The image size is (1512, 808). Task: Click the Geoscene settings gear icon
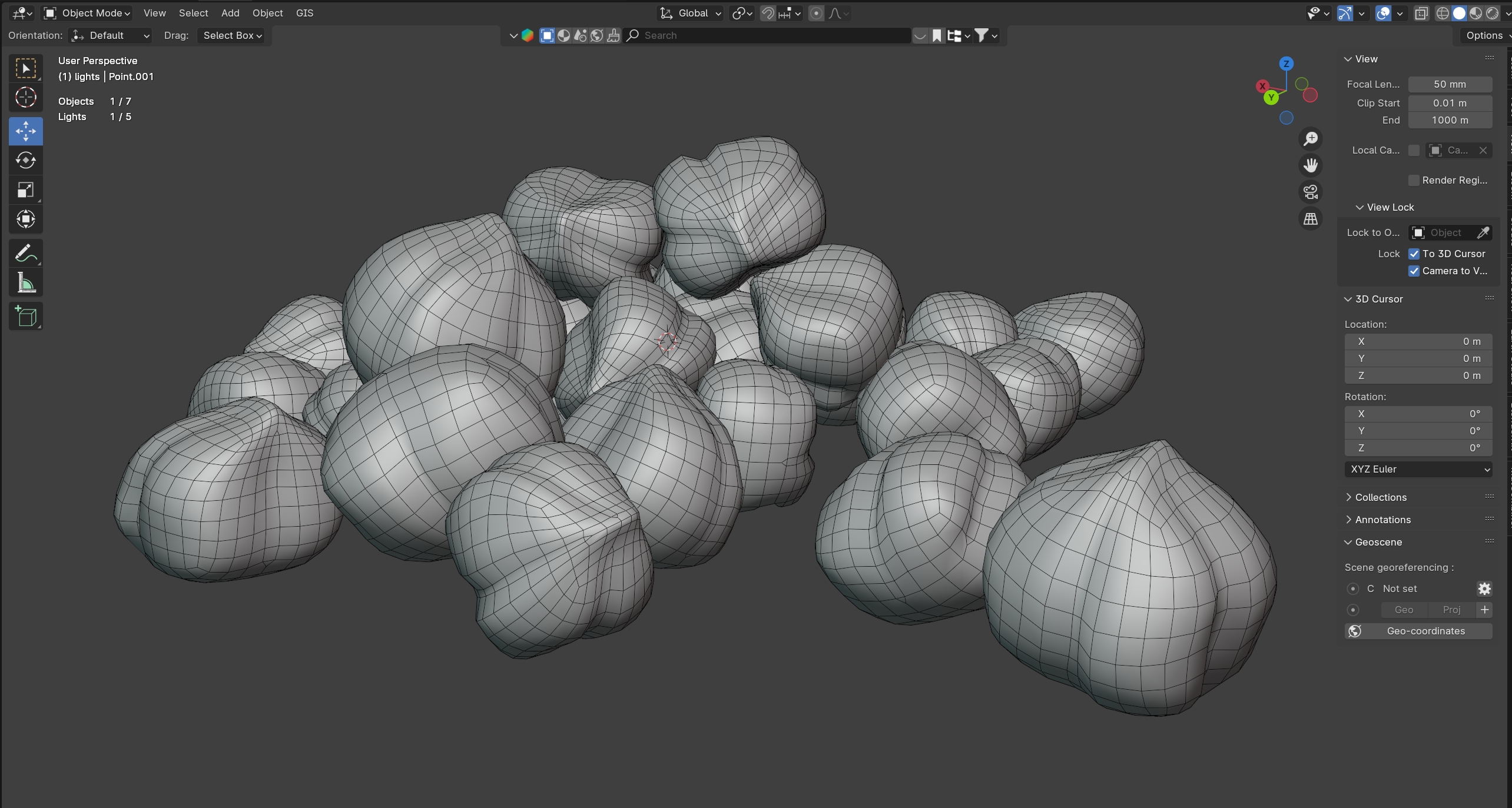point(1484,588)
